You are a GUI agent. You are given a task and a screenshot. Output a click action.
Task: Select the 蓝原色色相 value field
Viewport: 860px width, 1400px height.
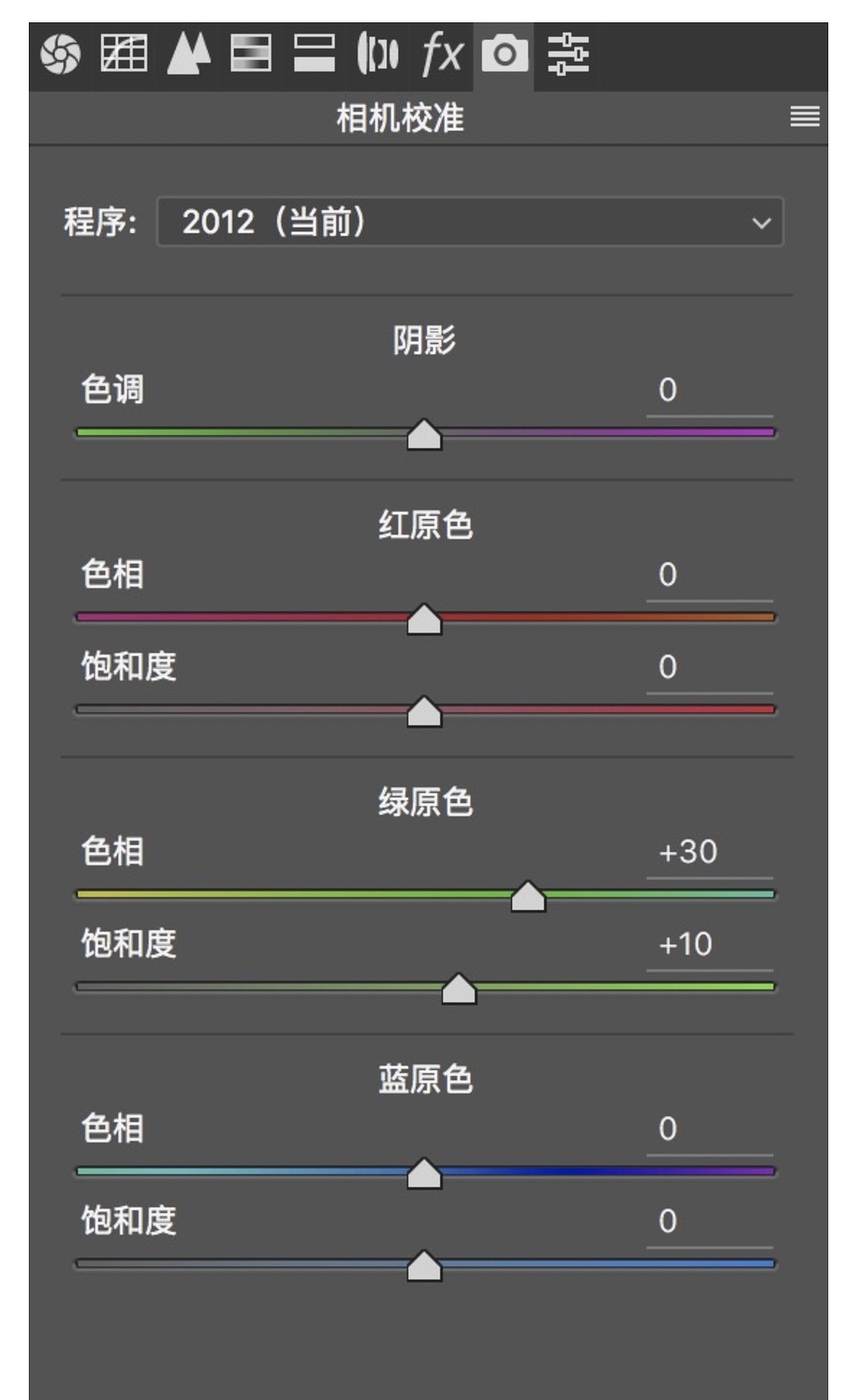point(667,1127)
